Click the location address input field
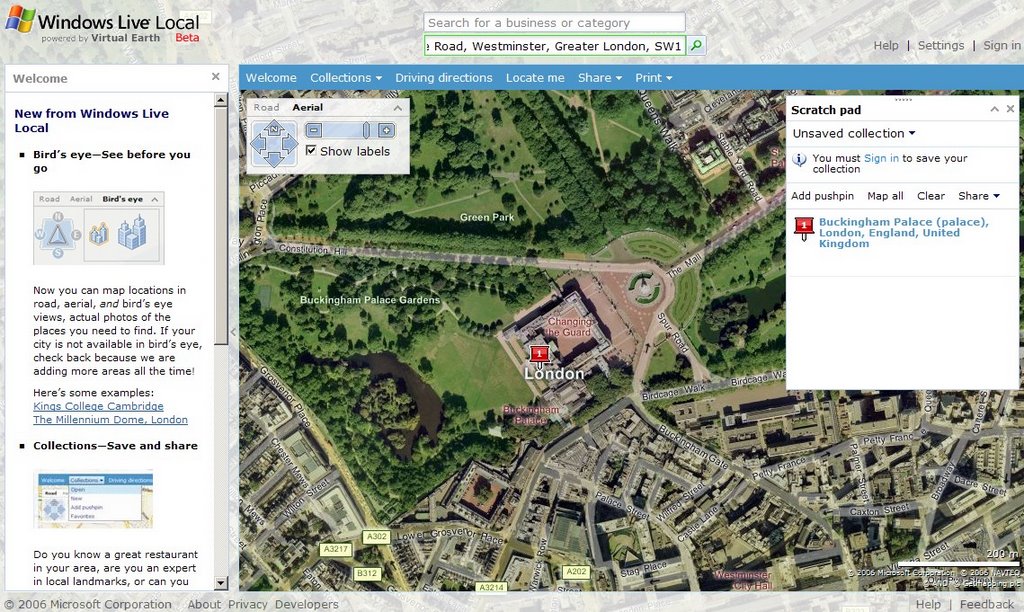This screenshot has width=1024, height=612. (554, 46)
